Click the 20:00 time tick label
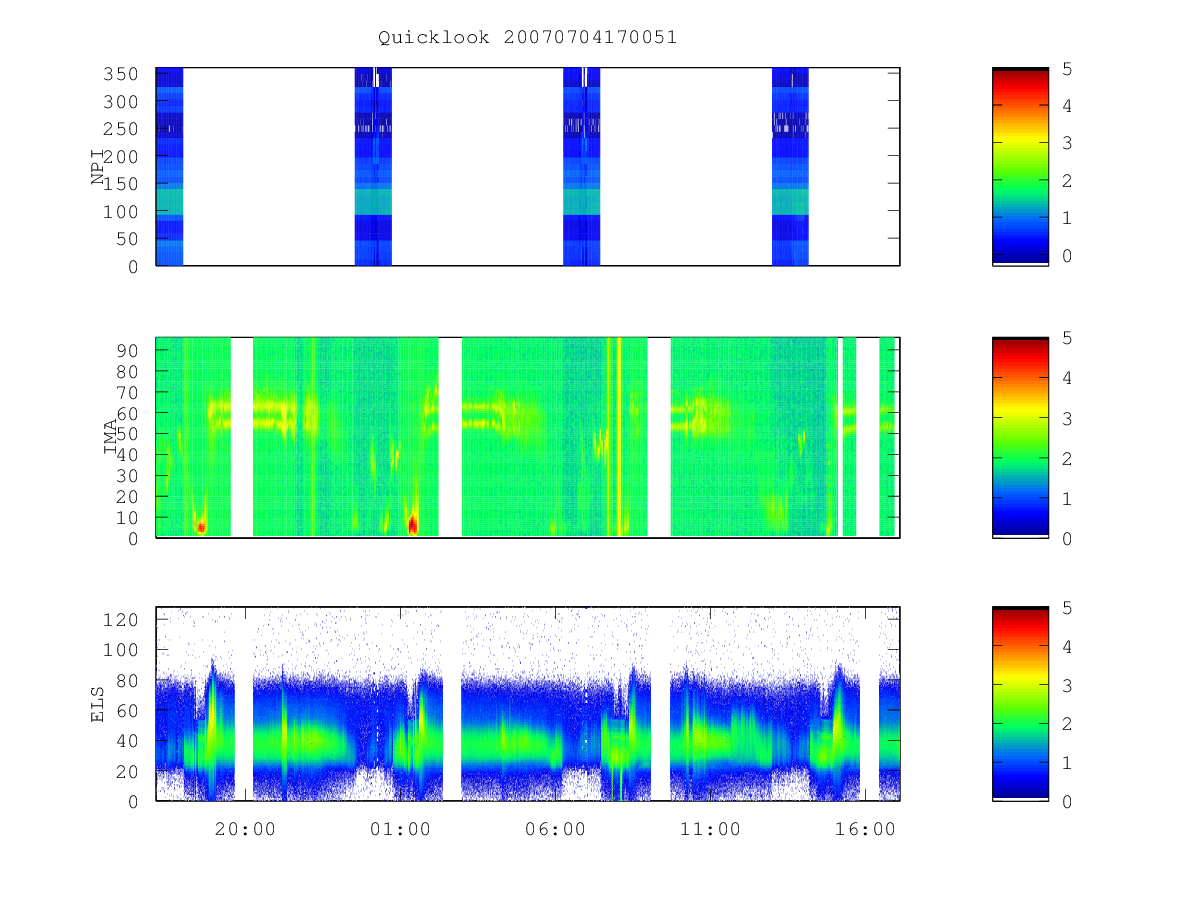This screenshot has height=900, width=1200. (x=245, y=829)
